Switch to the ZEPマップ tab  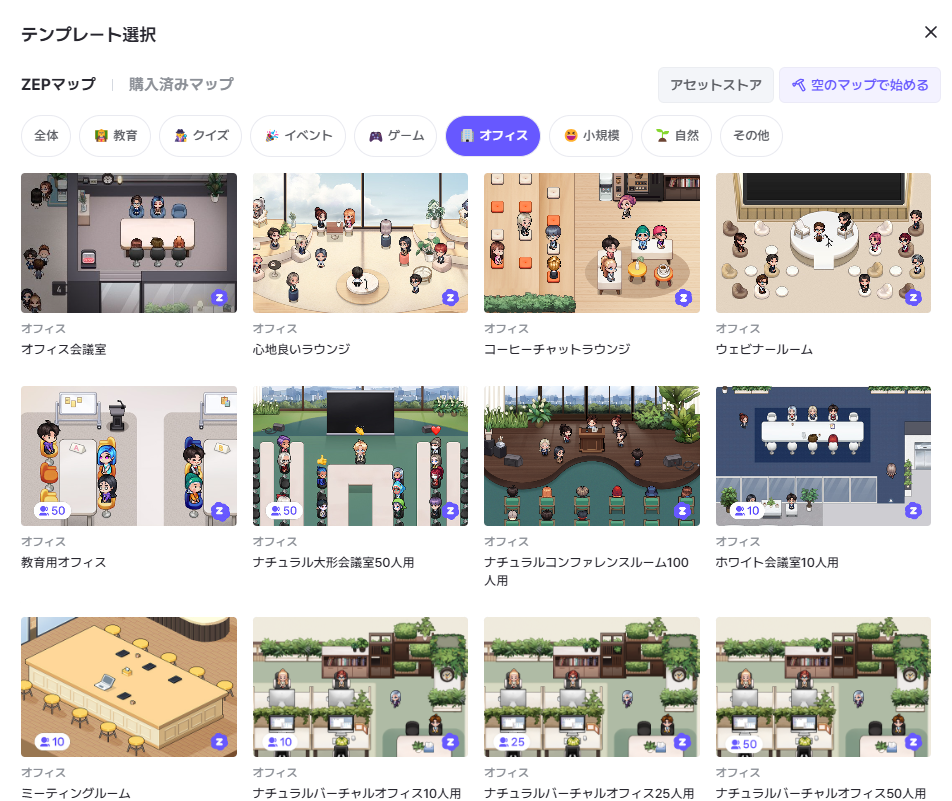[58, 84]
